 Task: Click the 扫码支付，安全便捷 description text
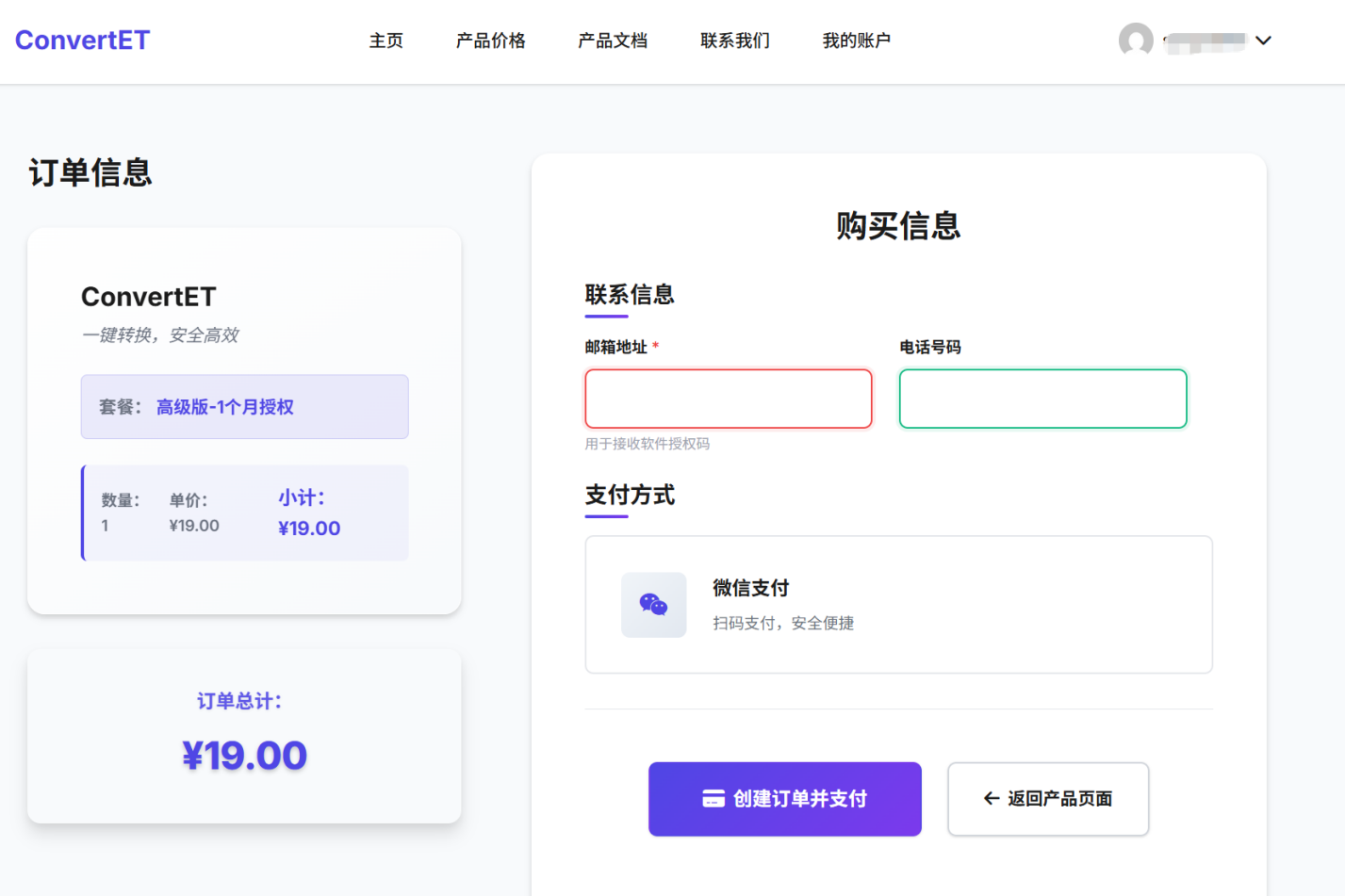(783, 623)
